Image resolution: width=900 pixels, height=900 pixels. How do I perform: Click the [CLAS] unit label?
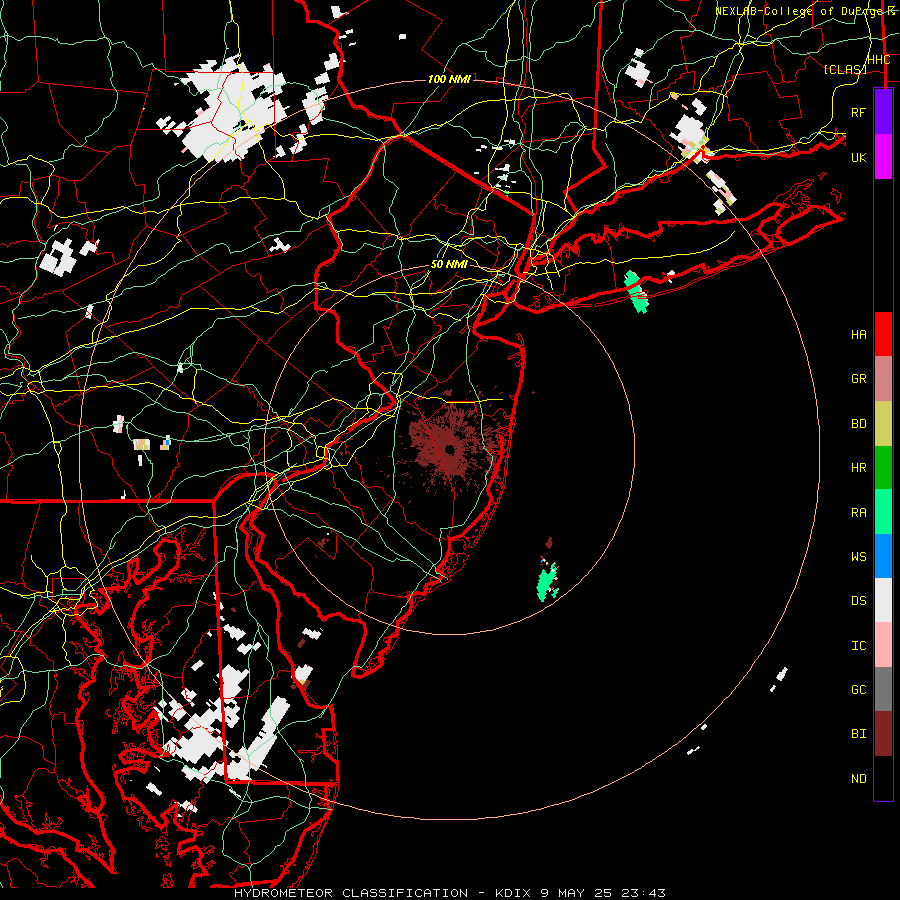click(845, 69)
